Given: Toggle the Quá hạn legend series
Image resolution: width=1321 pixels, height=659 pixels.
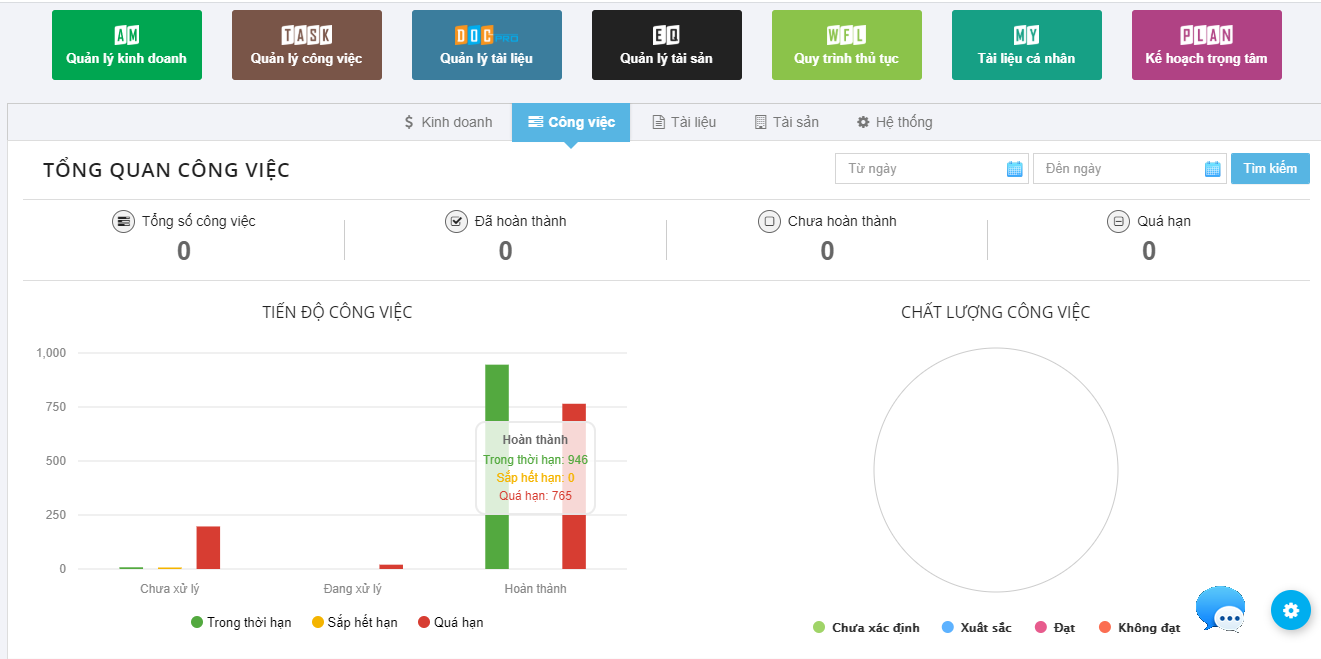Looking at the screenshot, I should click(x=450, y=622).
